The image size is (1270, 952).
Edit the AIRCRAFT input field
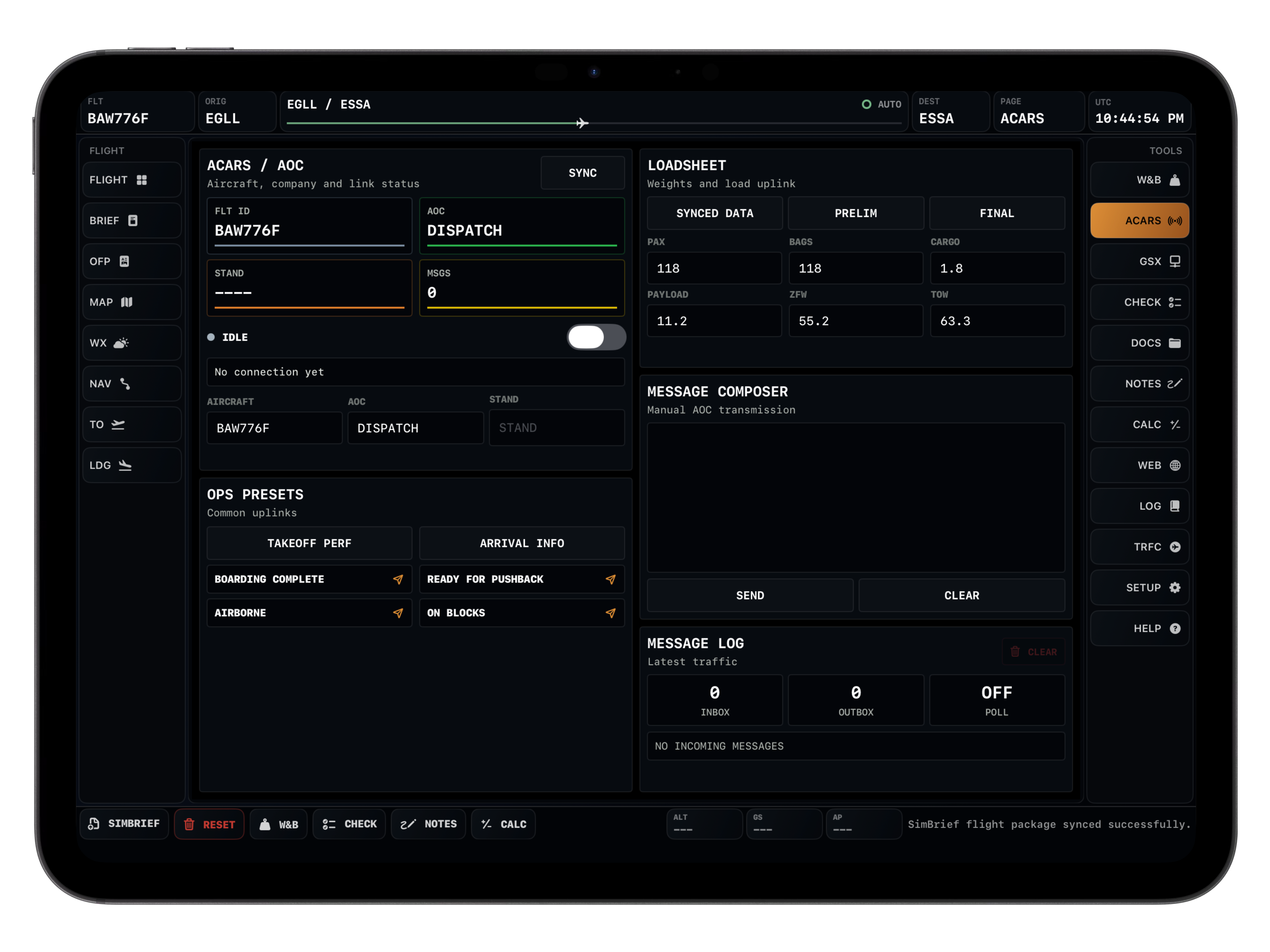[x=275, y=428]
